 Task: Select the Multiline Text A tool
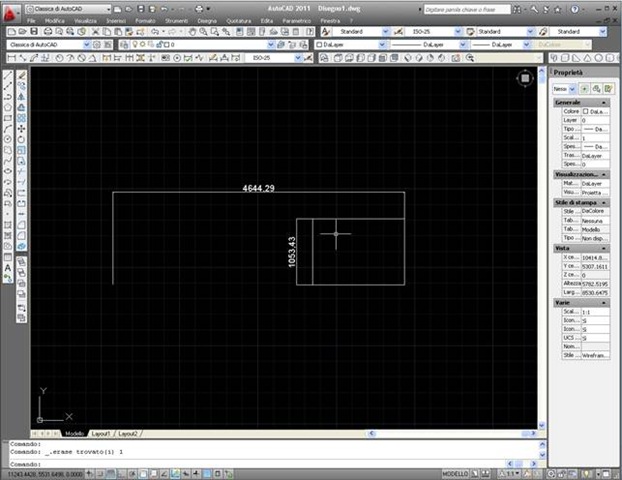click(x=8, y=268)
